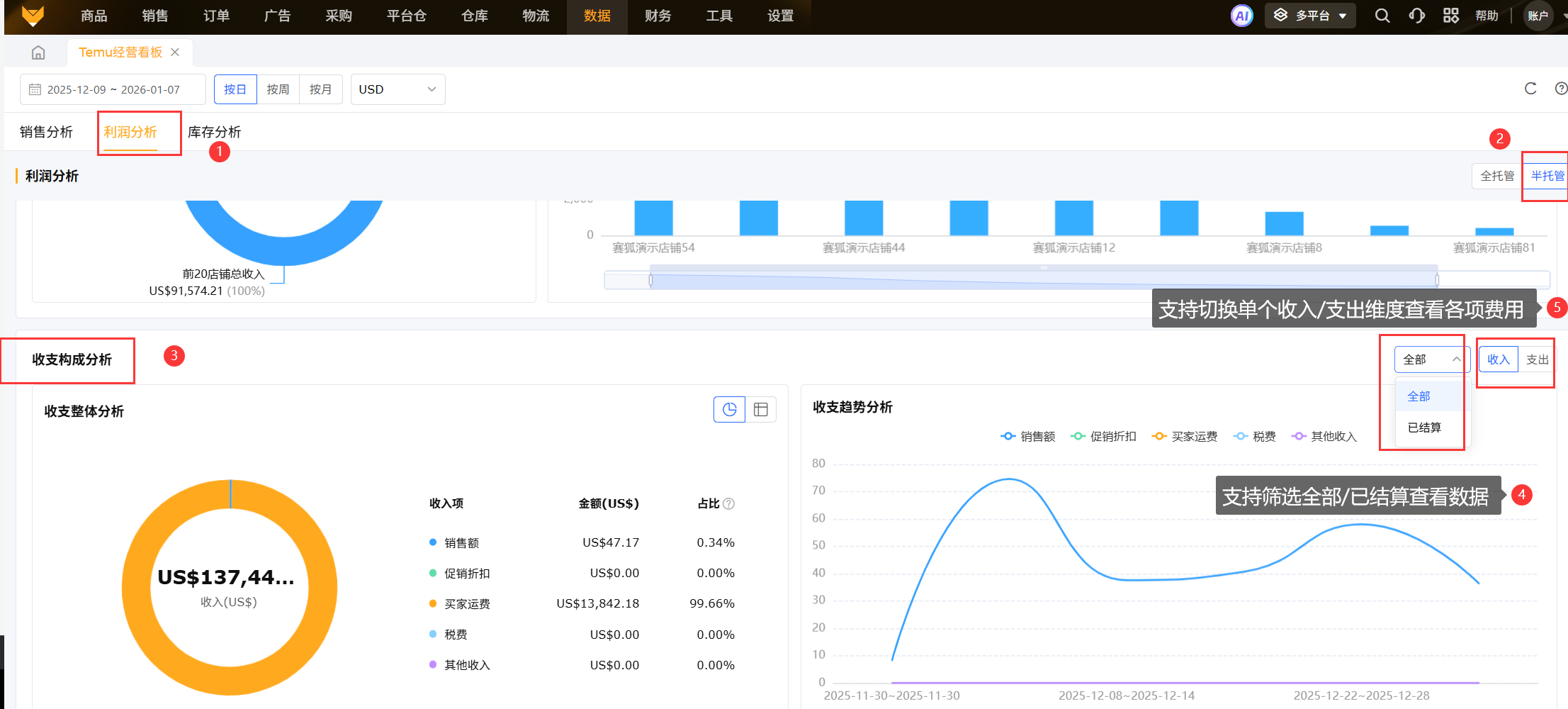
Task: Select the 按周 weekly granularity toggle
Action: (x=278, y=89)
